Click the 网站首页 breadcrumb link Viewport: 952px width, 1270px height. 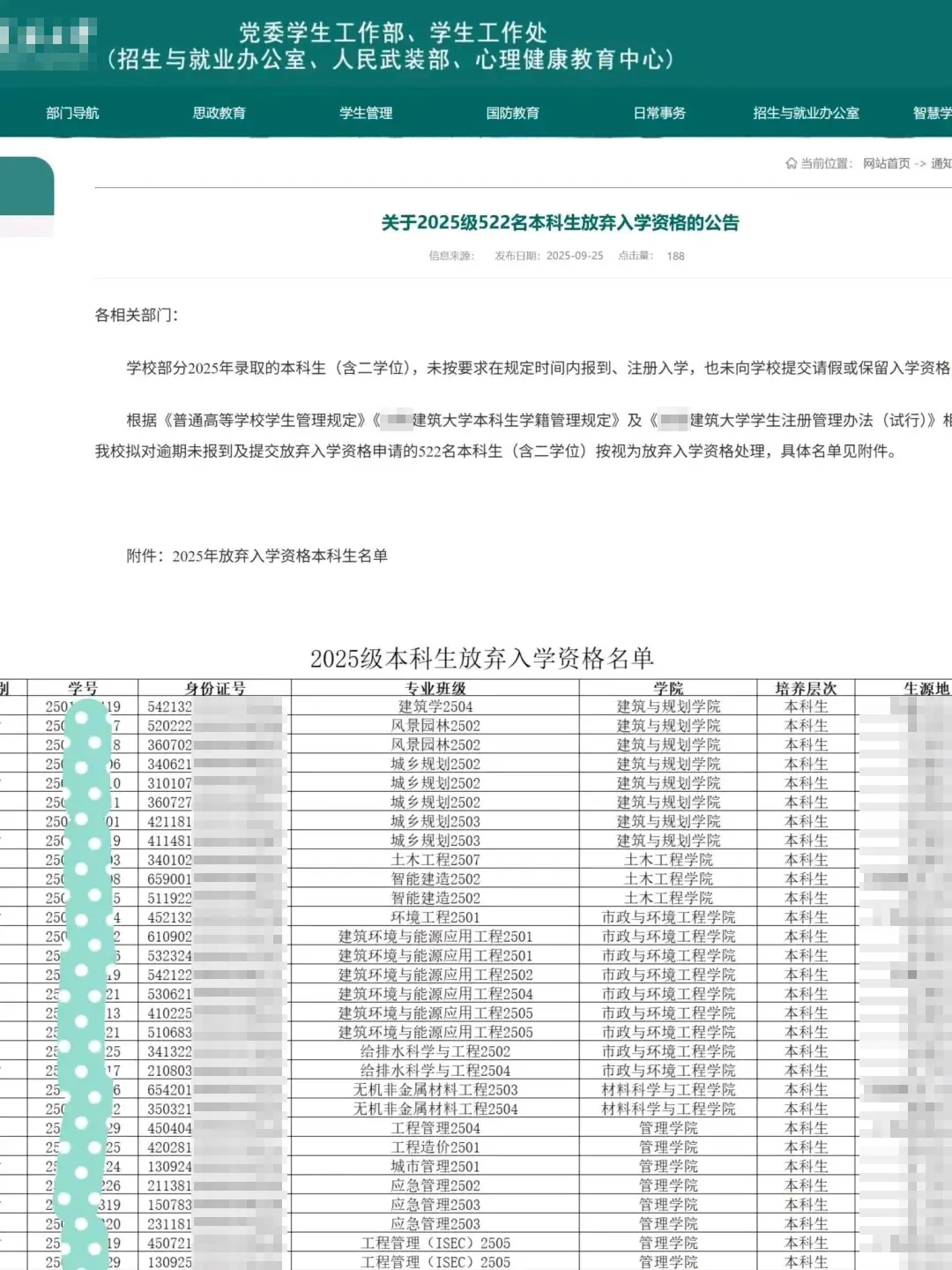tap(883, 163)
